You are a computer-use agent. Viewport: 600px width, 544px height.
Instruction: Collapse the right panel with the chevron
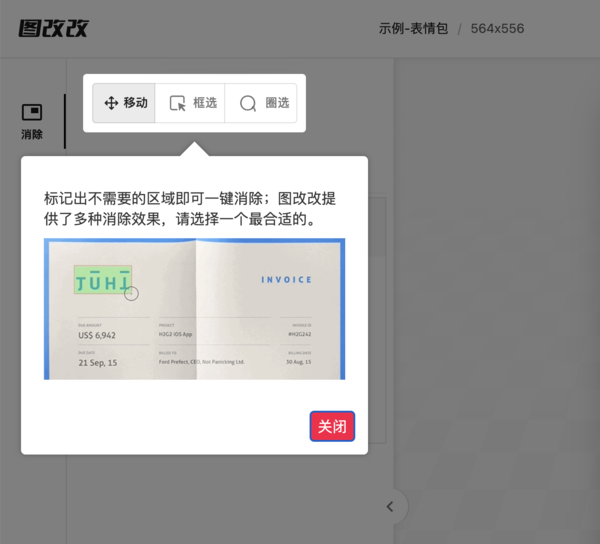tap(390, 507)
